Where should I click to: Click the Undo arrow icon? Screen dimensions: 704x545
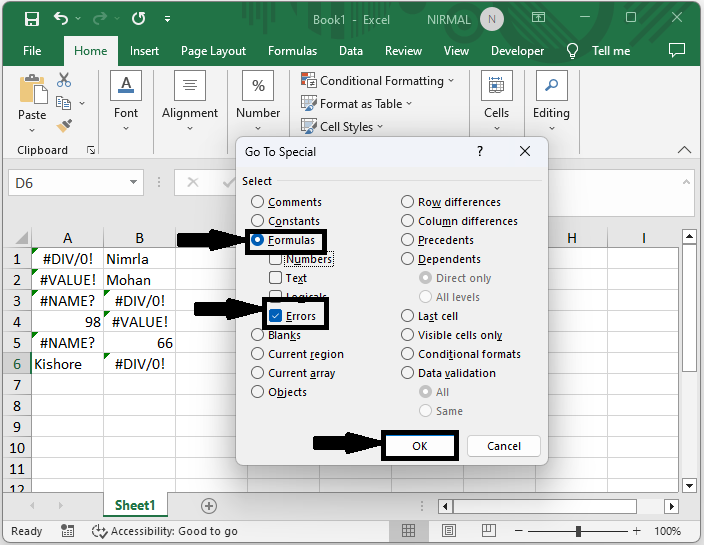coord(61,18)
